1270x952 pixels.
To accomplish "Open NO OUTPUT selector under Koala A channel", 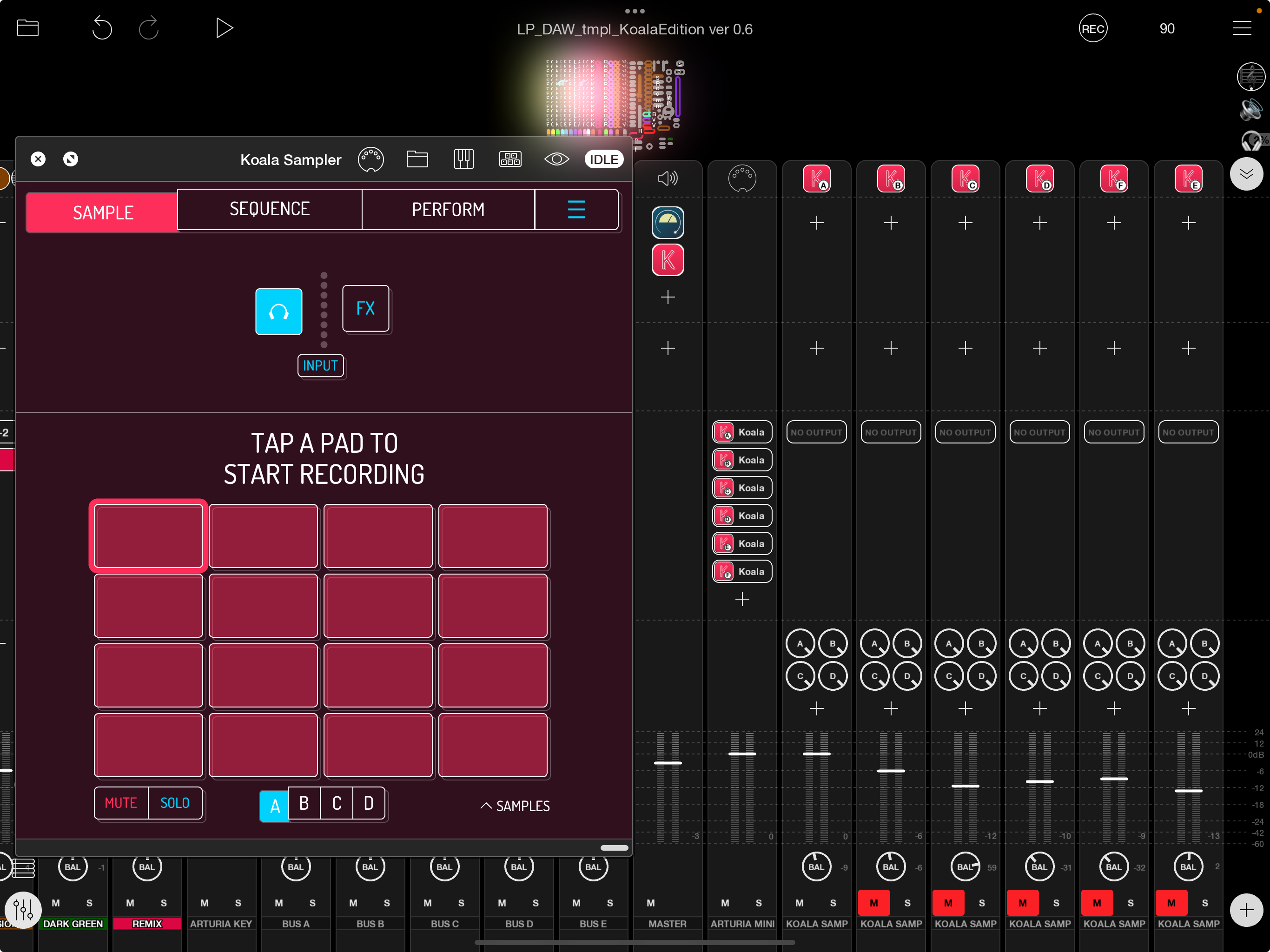I will click(816, 432).
